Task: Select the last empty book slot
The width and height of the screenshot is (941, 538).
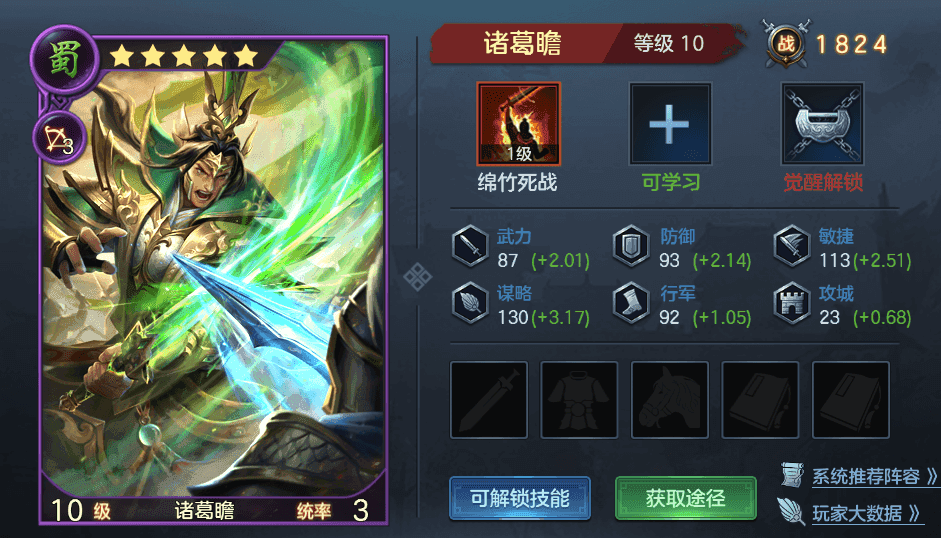Action: click(851, 400)
